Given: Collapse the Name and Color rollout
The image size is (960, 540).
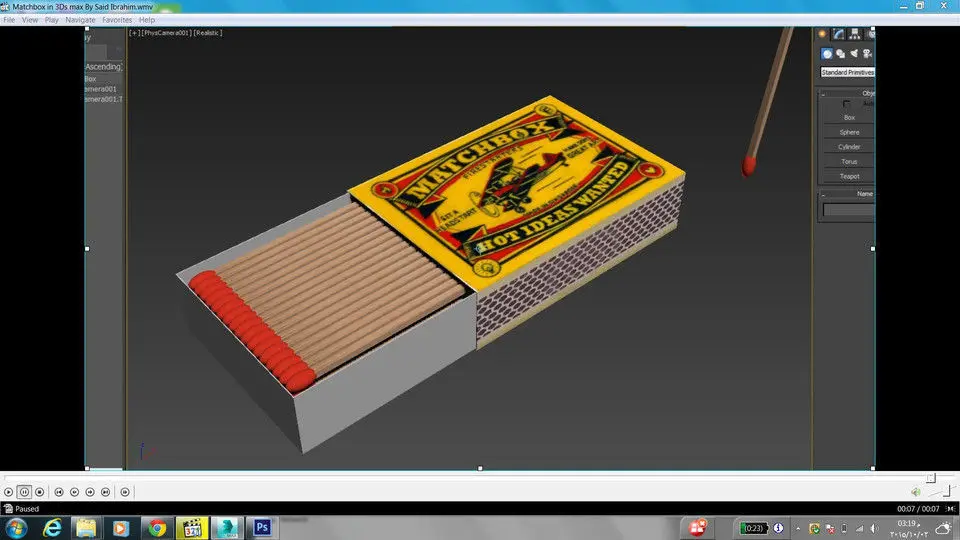Looking at the screenshot, I should (x=823, y=194).
